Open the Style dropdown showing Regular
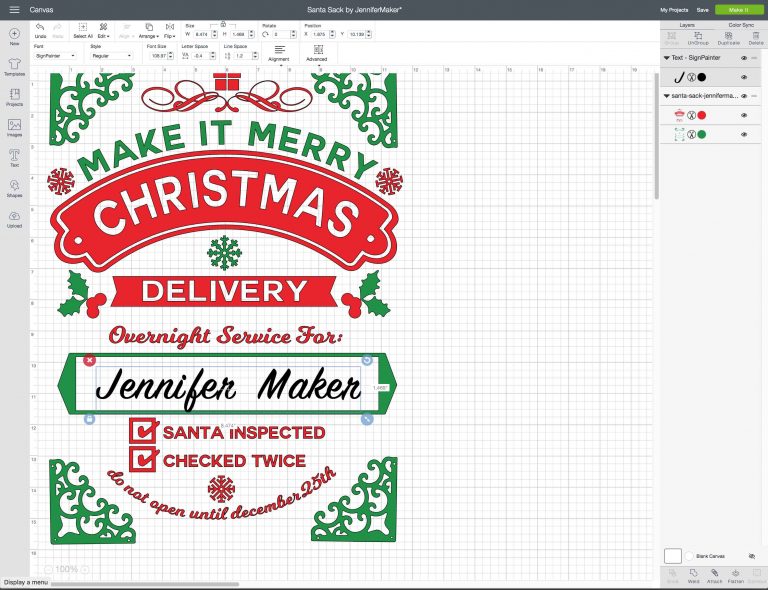 point(112,56)
